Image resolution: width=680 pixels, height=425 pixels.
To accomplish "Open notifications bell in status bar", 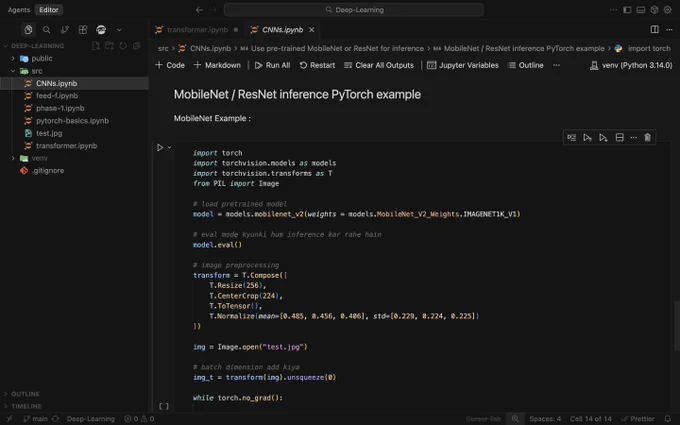I will click(667, 418).
